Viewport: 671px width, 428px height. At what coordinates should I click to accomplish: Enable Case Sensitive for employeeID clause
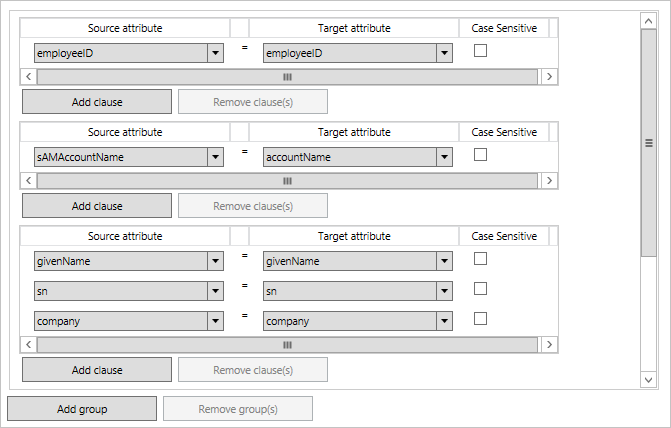480,51
